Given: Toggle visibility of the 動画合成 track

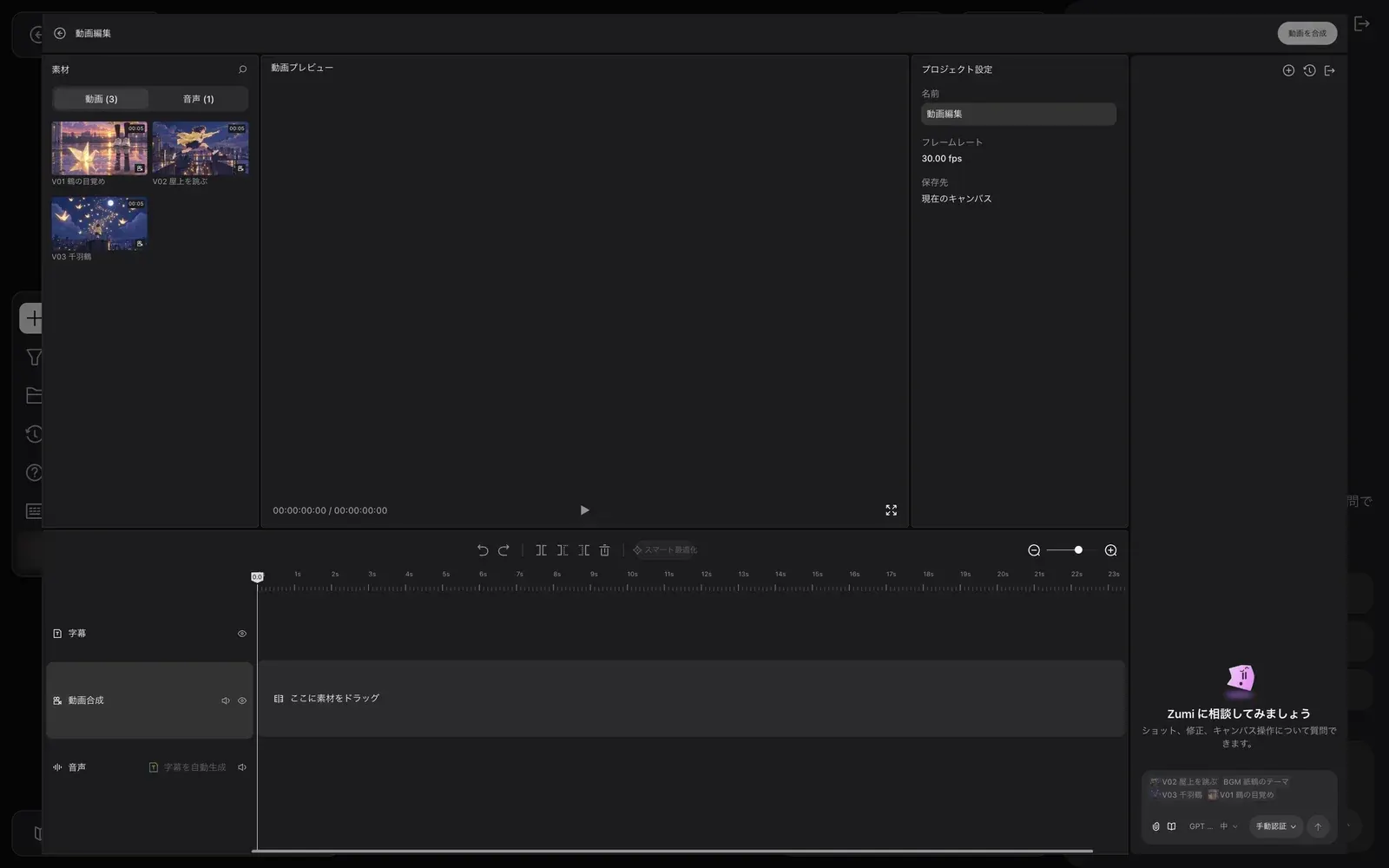Looking at the screenshot, I should (x=242, y=700).
